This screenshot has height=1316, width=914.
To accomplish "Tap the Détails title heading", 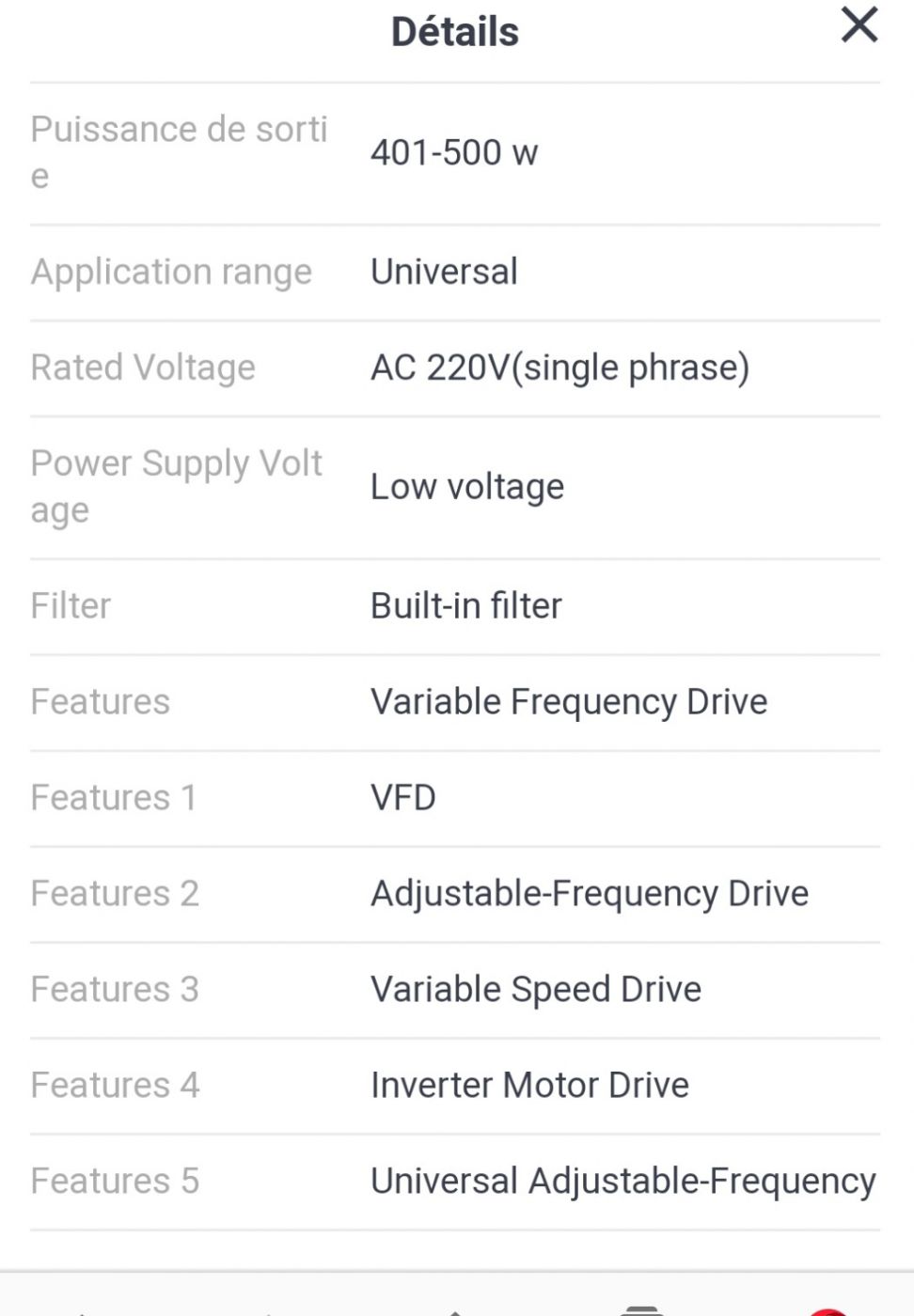I will (x=455, y=32).
